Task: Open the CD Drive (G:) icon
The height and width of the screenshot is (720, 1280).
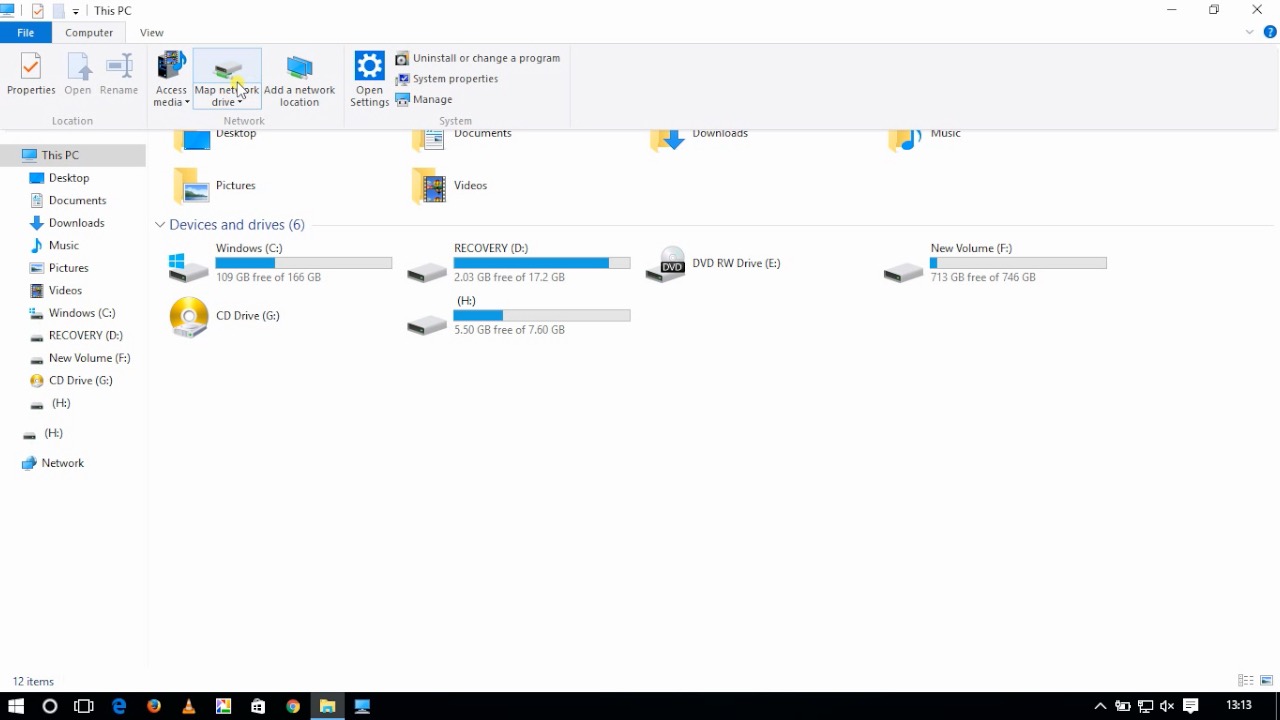Action: click(189, 315)
